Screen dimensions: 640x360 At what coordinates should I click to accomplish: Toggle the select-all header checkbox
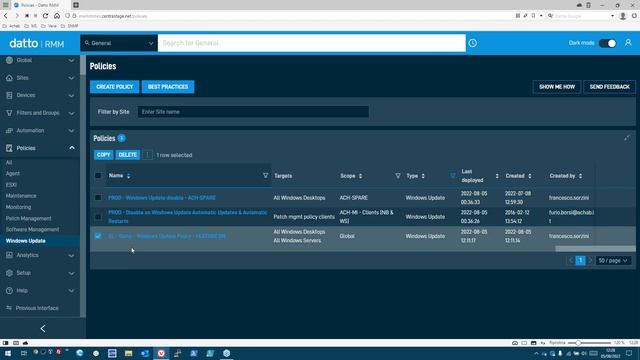(x=98, y=176)
